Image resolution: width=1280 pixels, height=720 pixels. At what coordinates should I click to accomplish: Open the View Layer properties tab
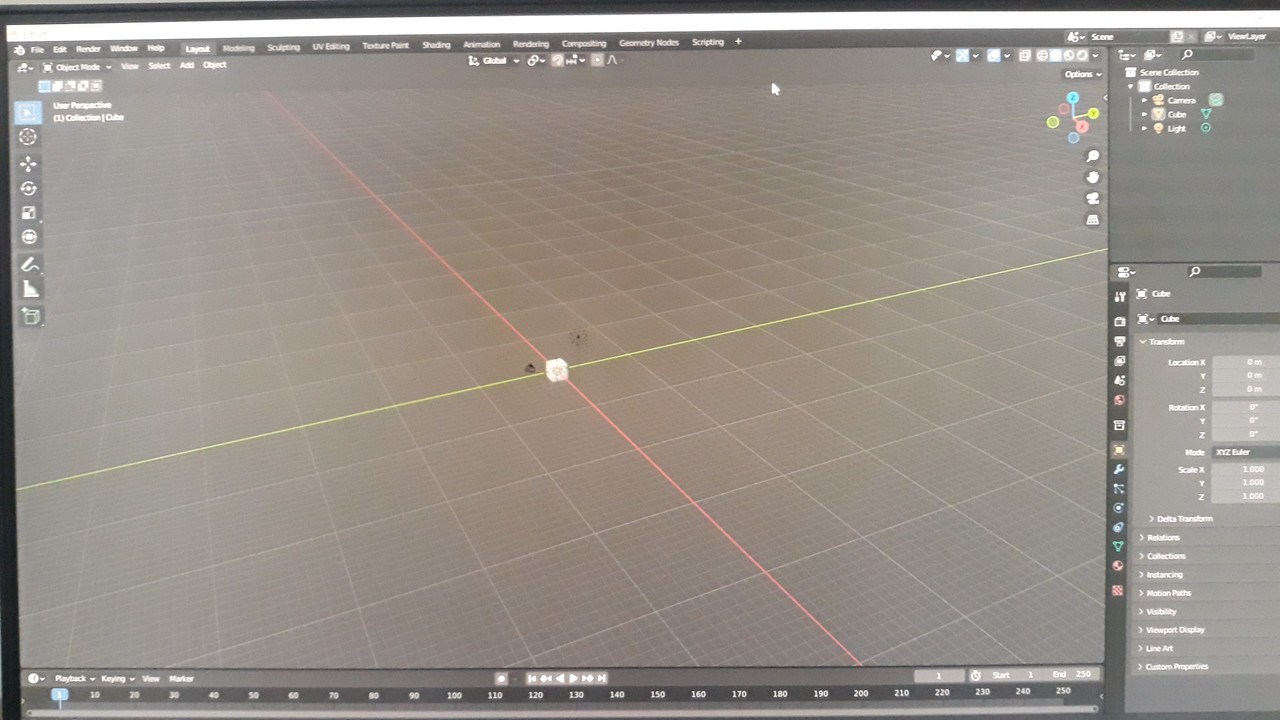tap(1119, 361)
